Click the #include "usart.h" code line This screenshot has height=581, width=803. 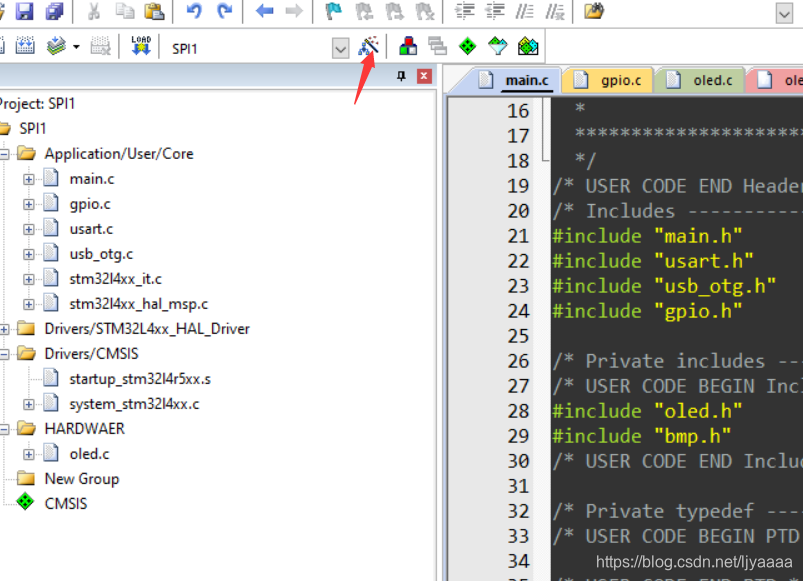click(652, 261)
